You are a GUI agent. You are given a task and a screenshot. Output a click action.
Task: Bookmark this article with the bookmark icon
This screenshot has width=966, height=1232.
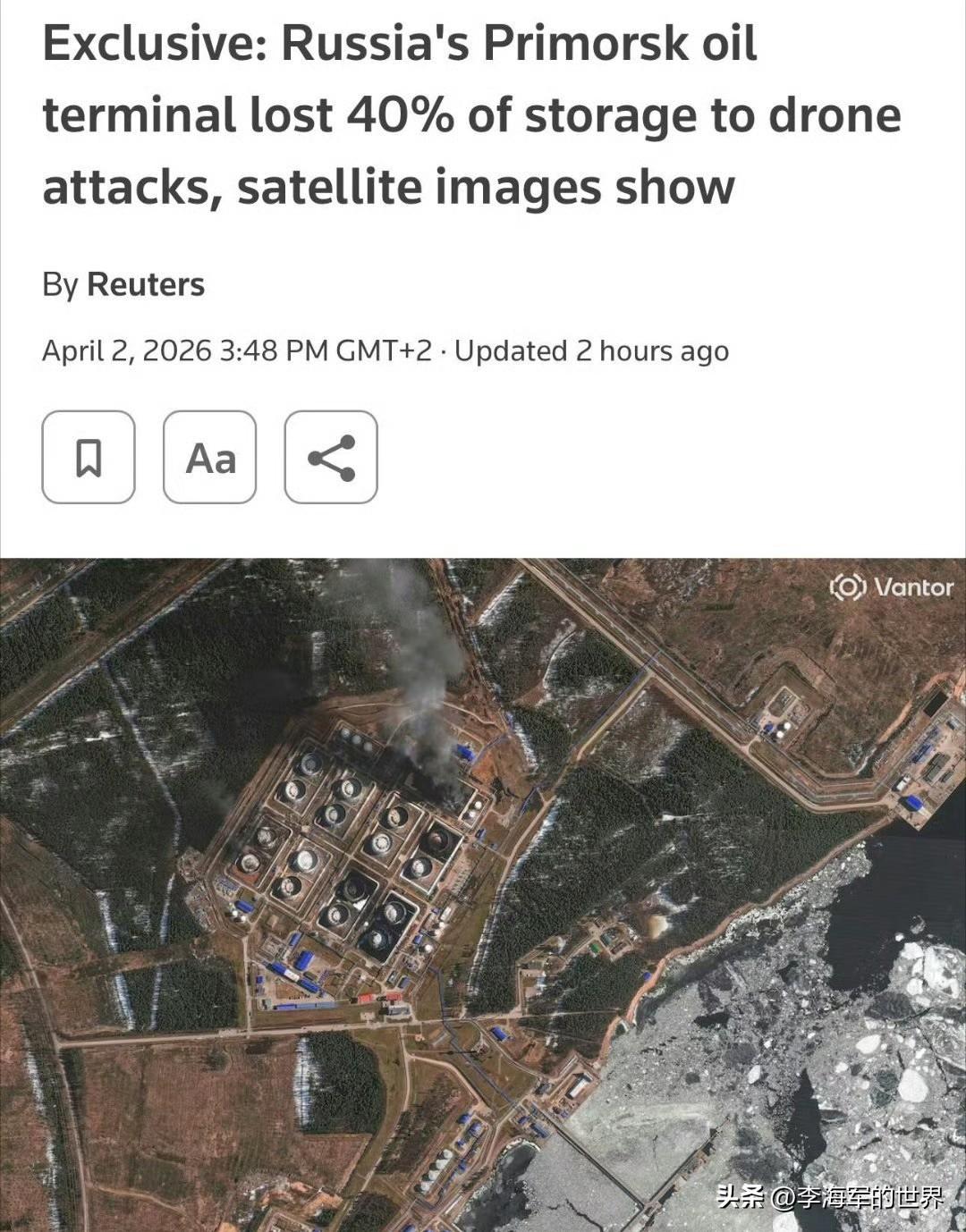pos(89,457)
